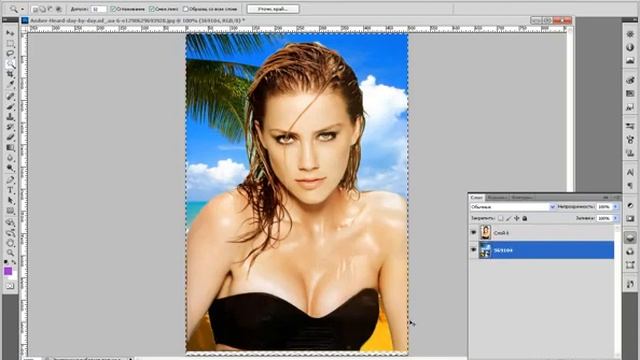
Task: Select the Dodge tool
Action: point(10,169)
